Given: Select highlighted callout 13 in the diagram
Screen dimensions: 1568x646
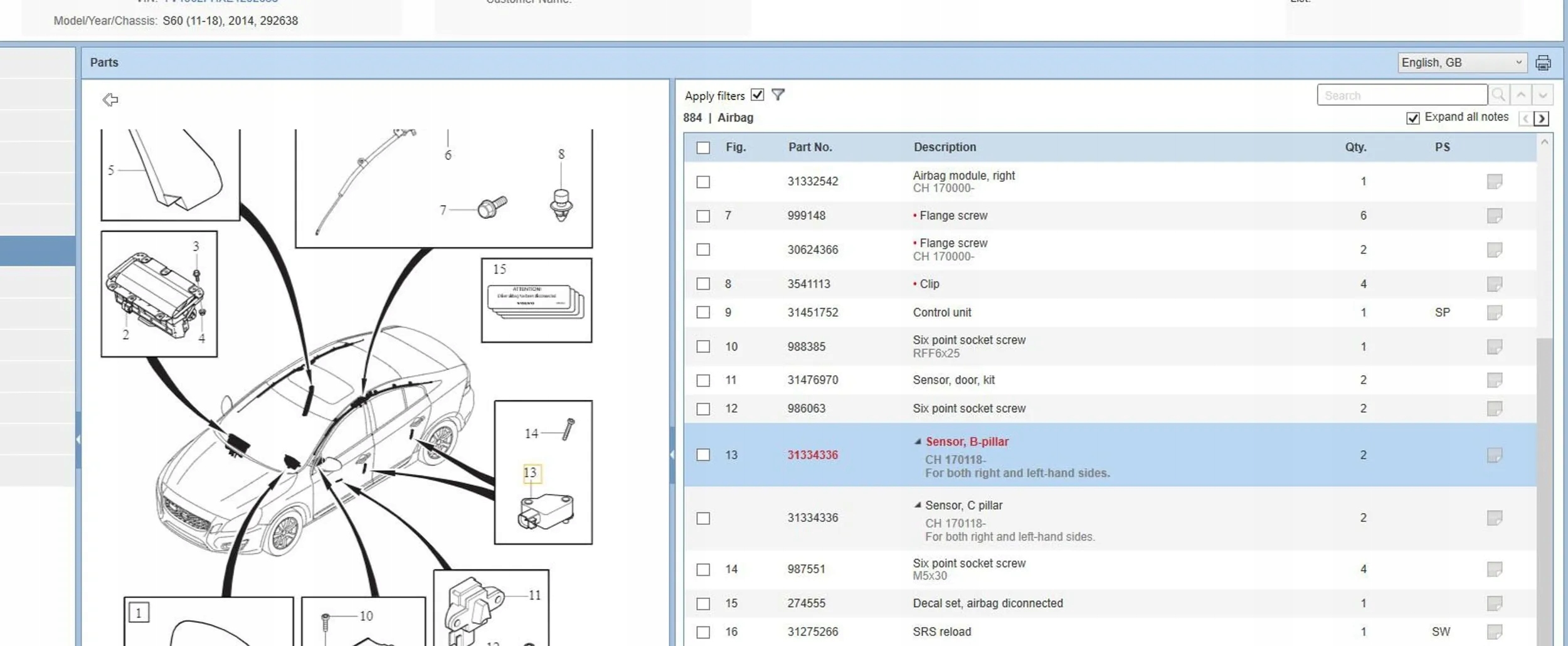Looking at the screenshot, I should tap(531, 472).
